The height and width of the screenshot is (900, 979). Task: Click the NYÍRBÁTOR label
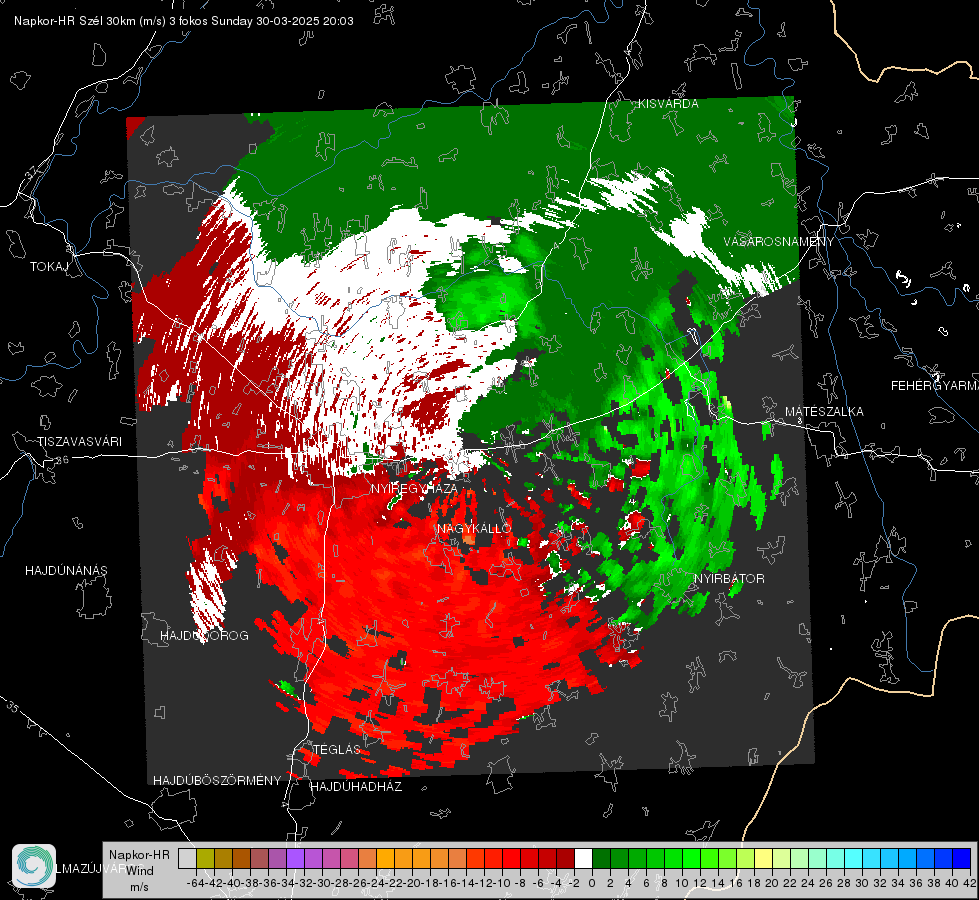coord(729,579)
